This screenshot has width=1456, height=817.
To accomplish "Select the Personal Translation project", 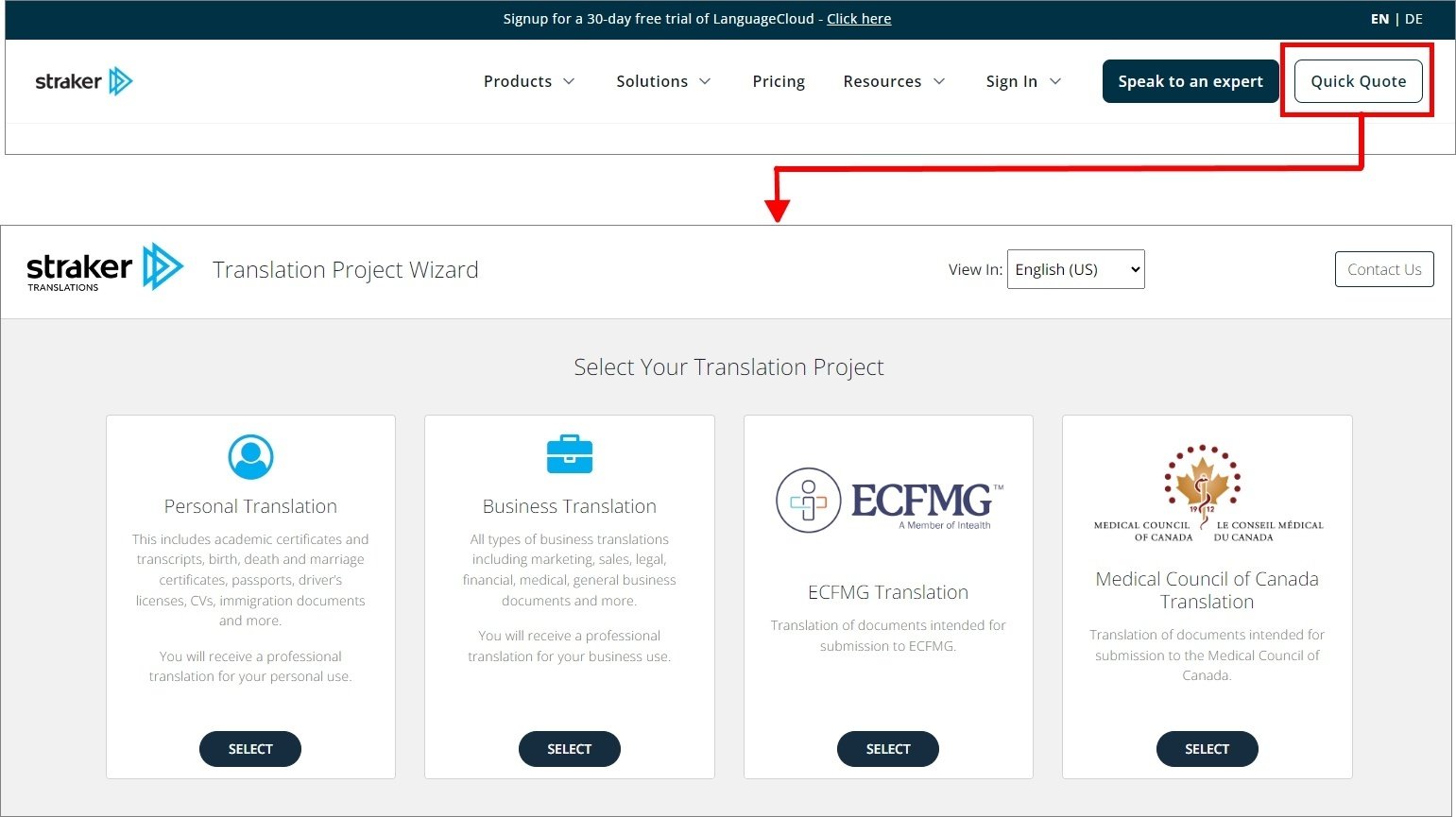I will (x=249, y=748).
